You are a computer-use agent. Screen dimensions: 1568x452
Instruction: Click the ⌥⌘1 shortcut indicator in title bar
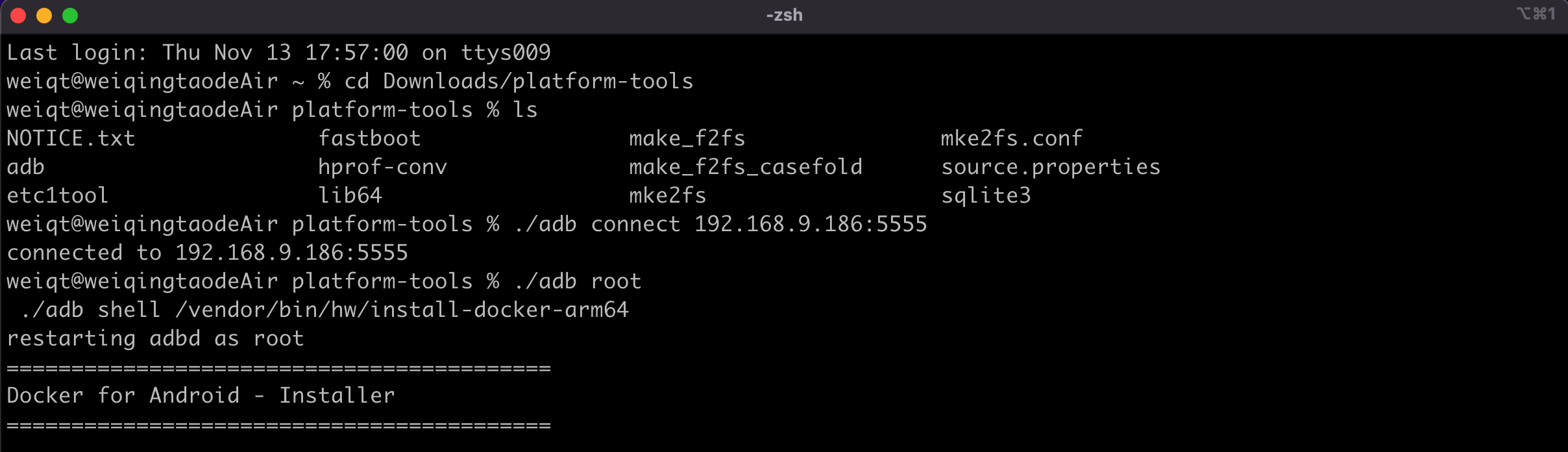1536,14
